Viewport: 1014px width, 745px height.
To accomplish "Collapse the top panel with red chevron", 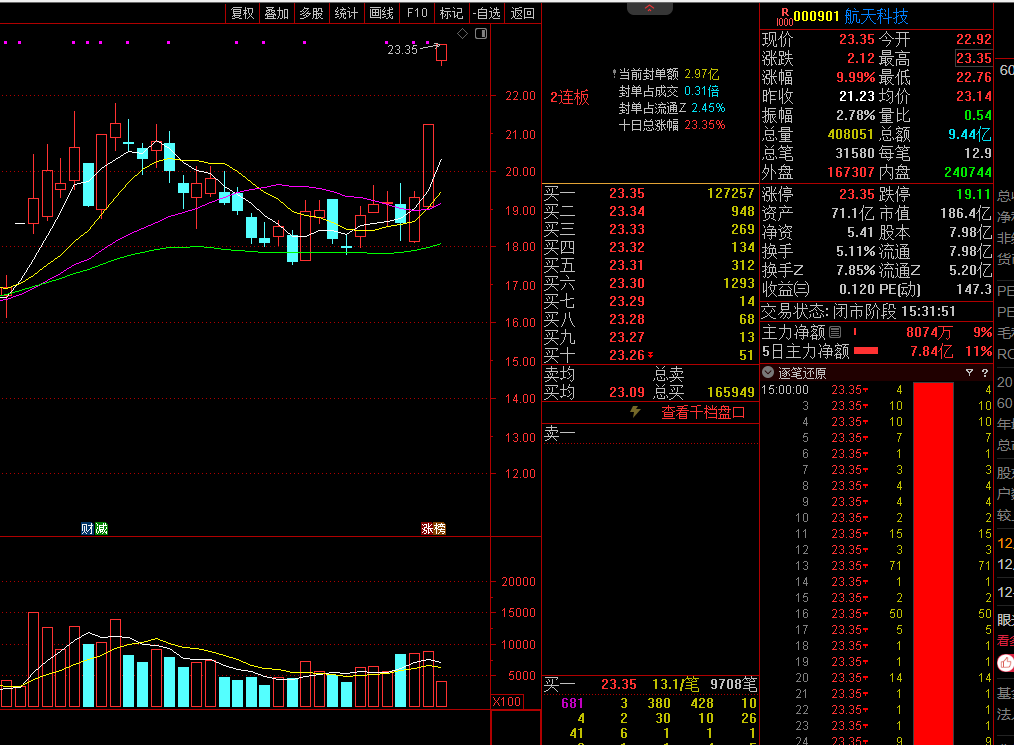I will point(649,8).
